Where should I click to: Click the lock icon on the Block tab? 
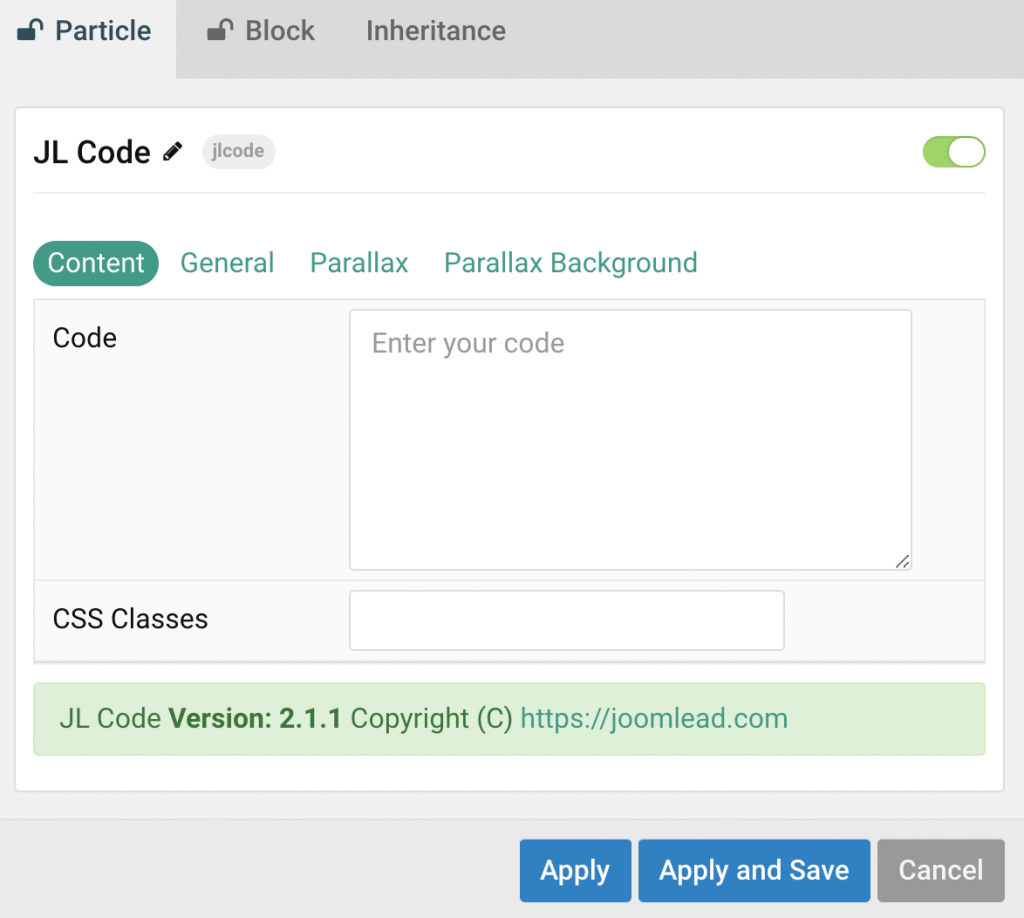click(x=217, y=30)
